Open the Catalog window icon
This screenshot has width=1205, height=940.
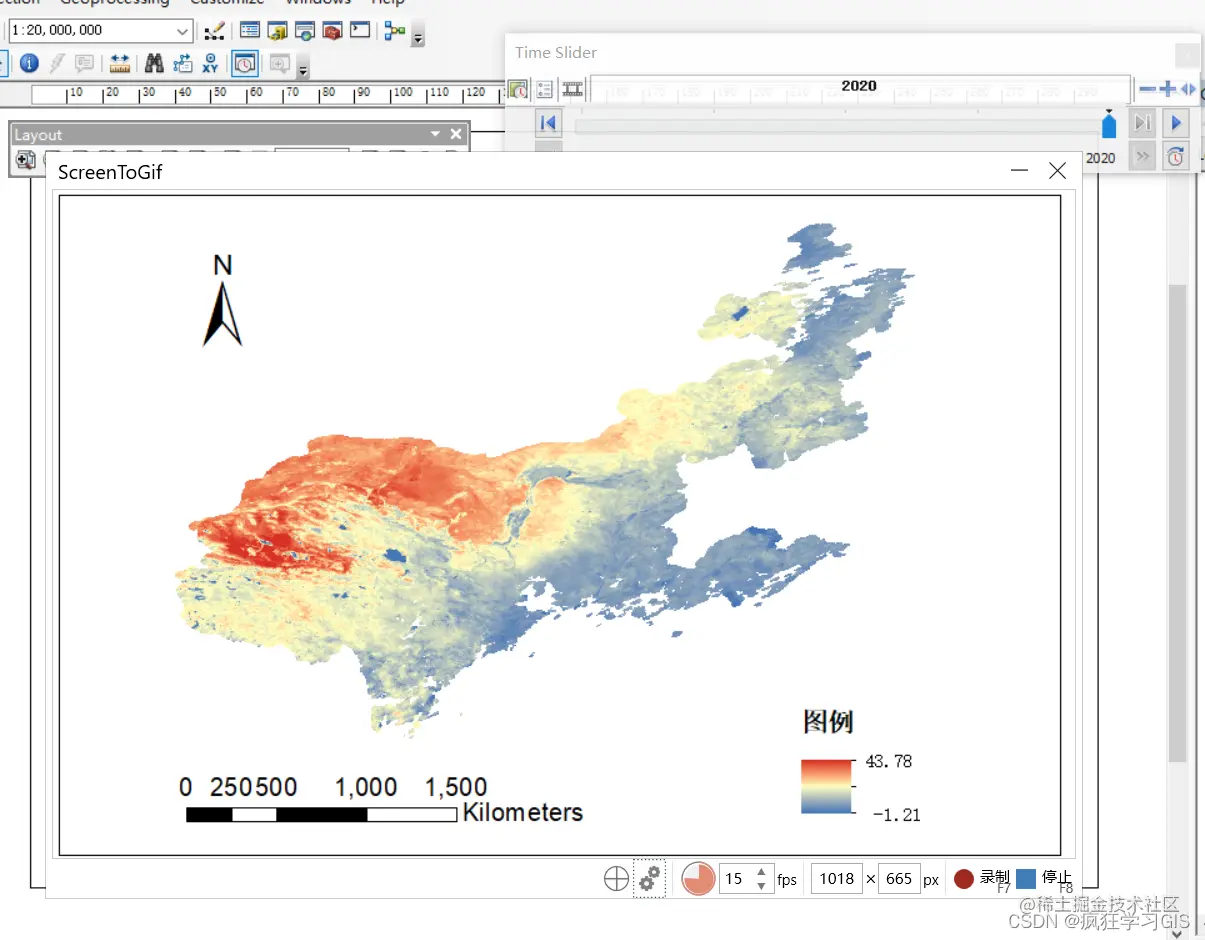(x=277, y=31)
